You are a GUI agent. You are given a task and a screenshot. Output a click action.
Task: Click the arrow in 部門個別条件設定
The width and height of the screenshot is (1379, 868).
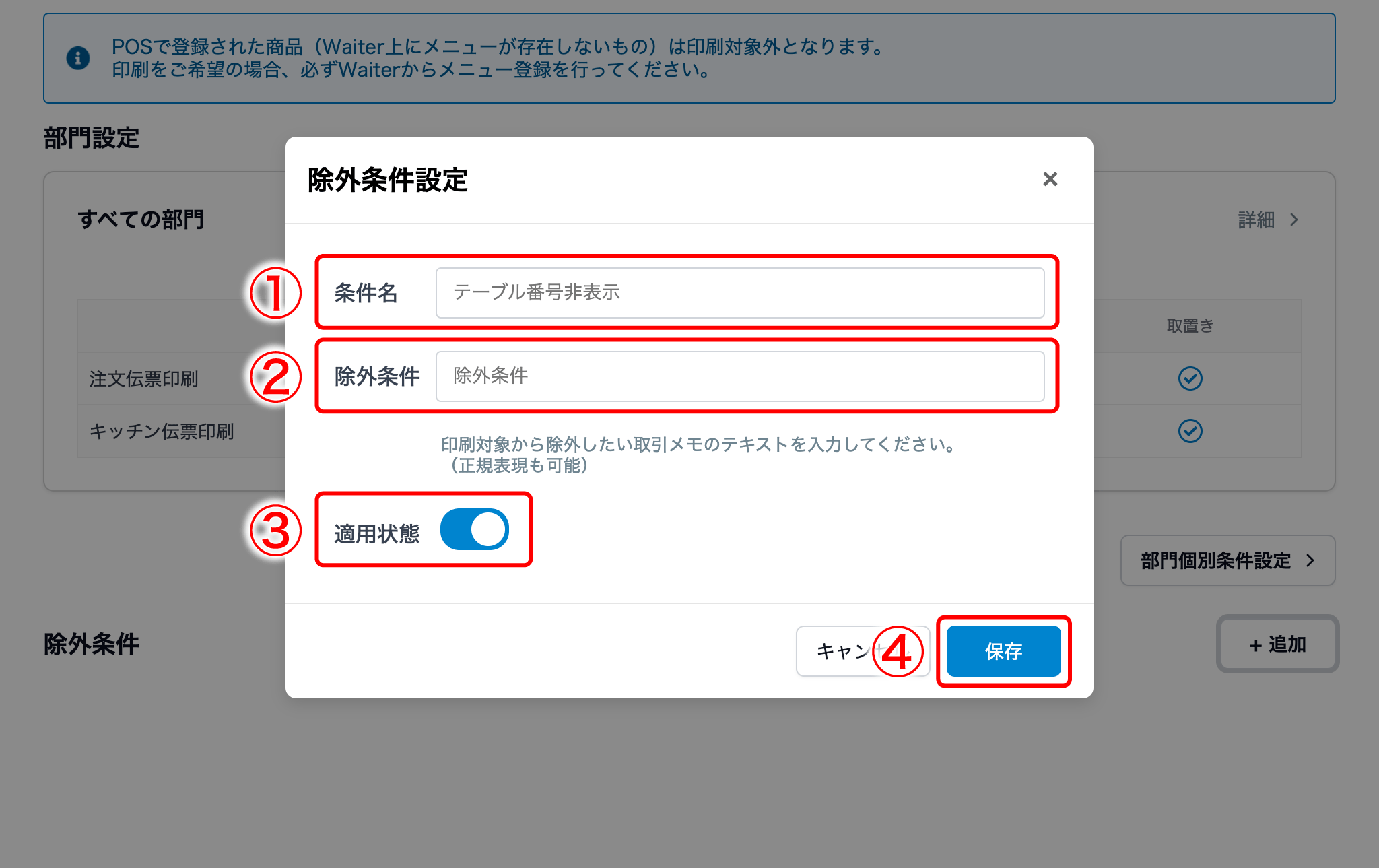(1310, 560)
